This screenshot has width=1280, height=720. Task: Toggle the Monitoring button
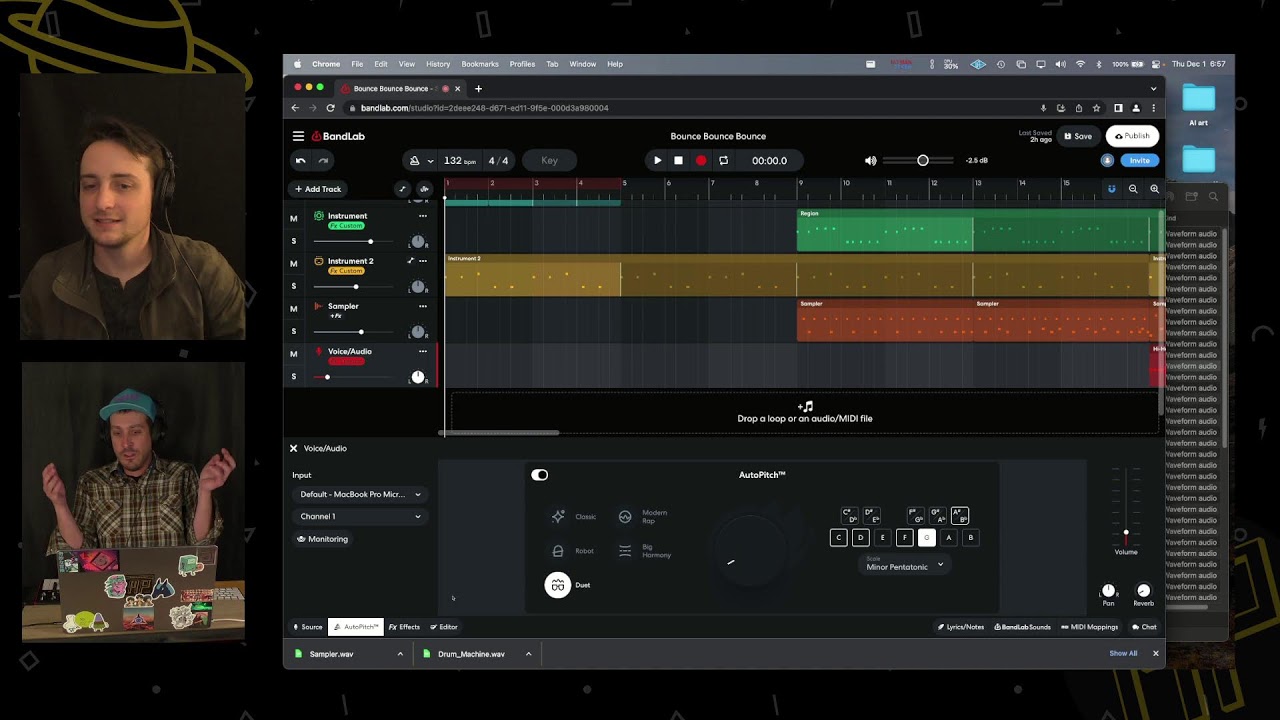323,539
